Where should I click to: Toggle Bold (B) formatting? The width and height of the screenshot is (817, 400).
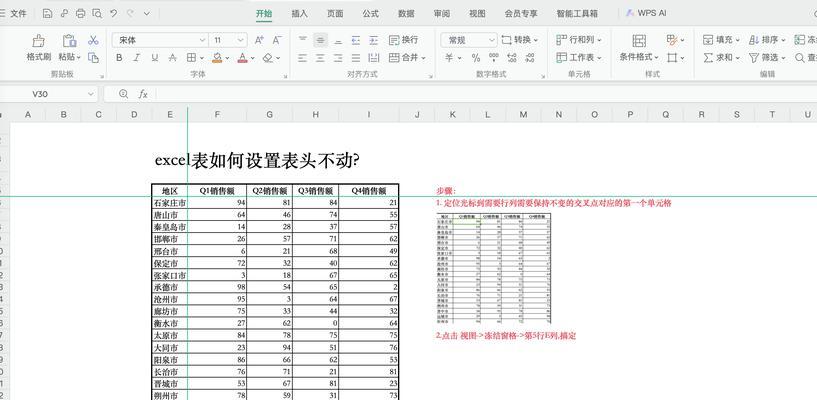[119, 58]
